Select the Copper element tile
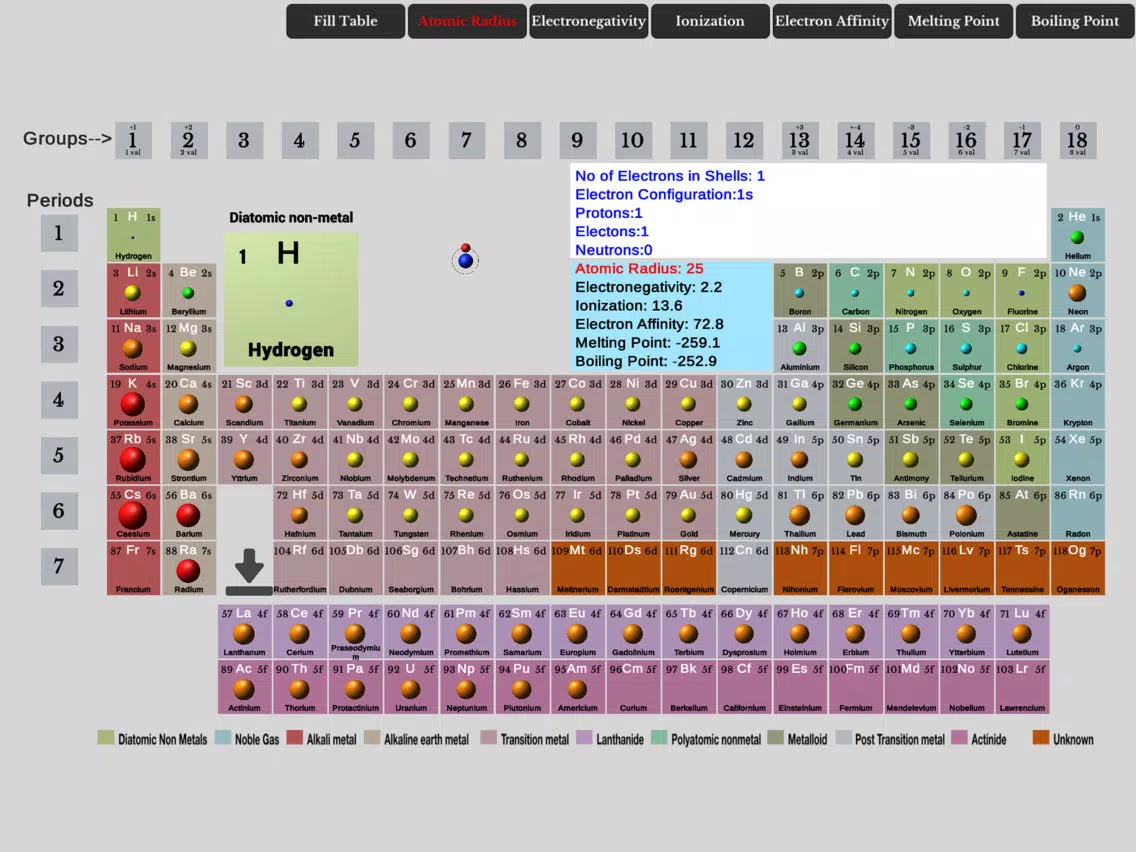 coord(688,402)
